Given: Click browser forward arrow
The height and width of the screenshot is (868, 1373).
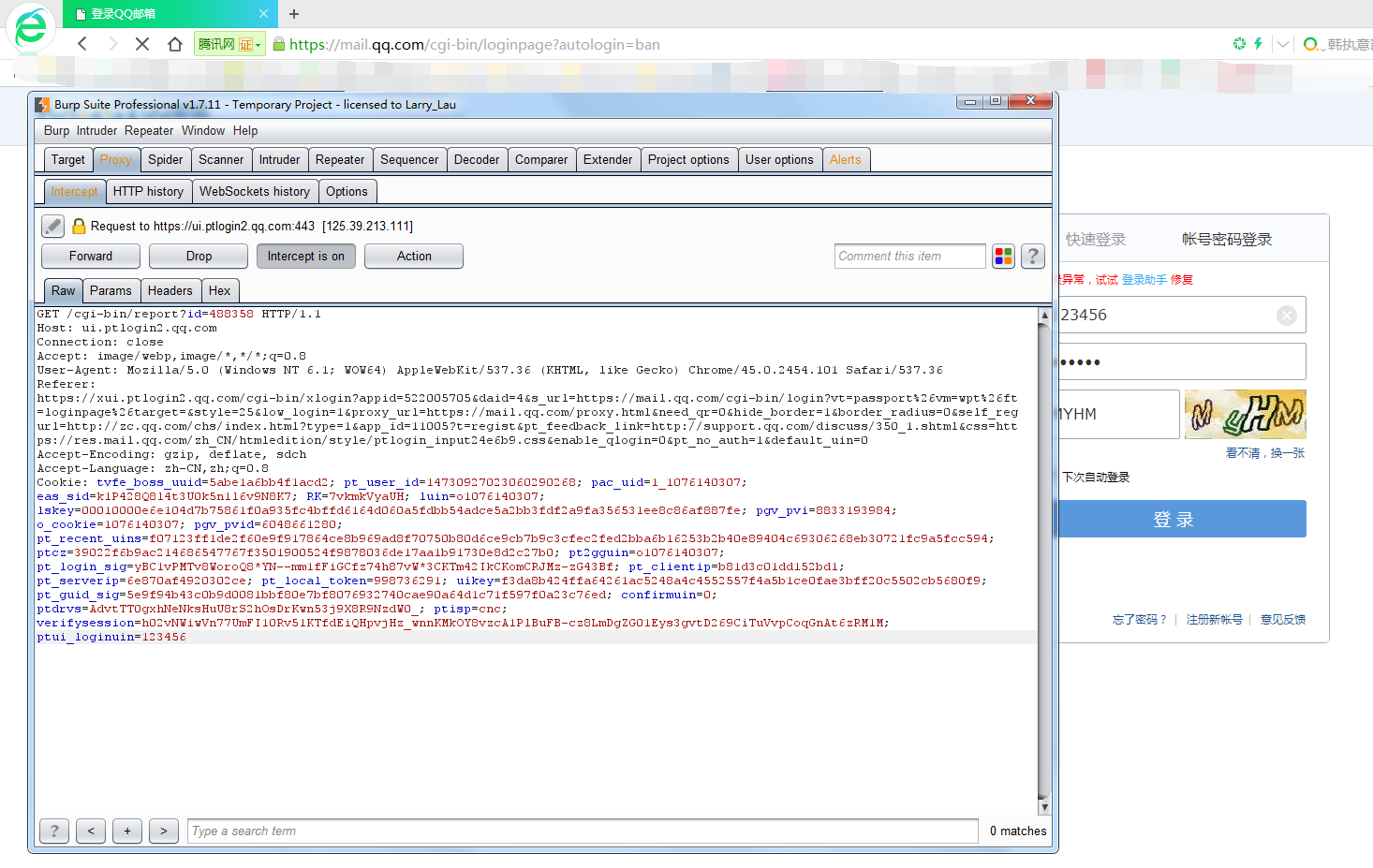Looking at the screenshot, I should (112, 44).
